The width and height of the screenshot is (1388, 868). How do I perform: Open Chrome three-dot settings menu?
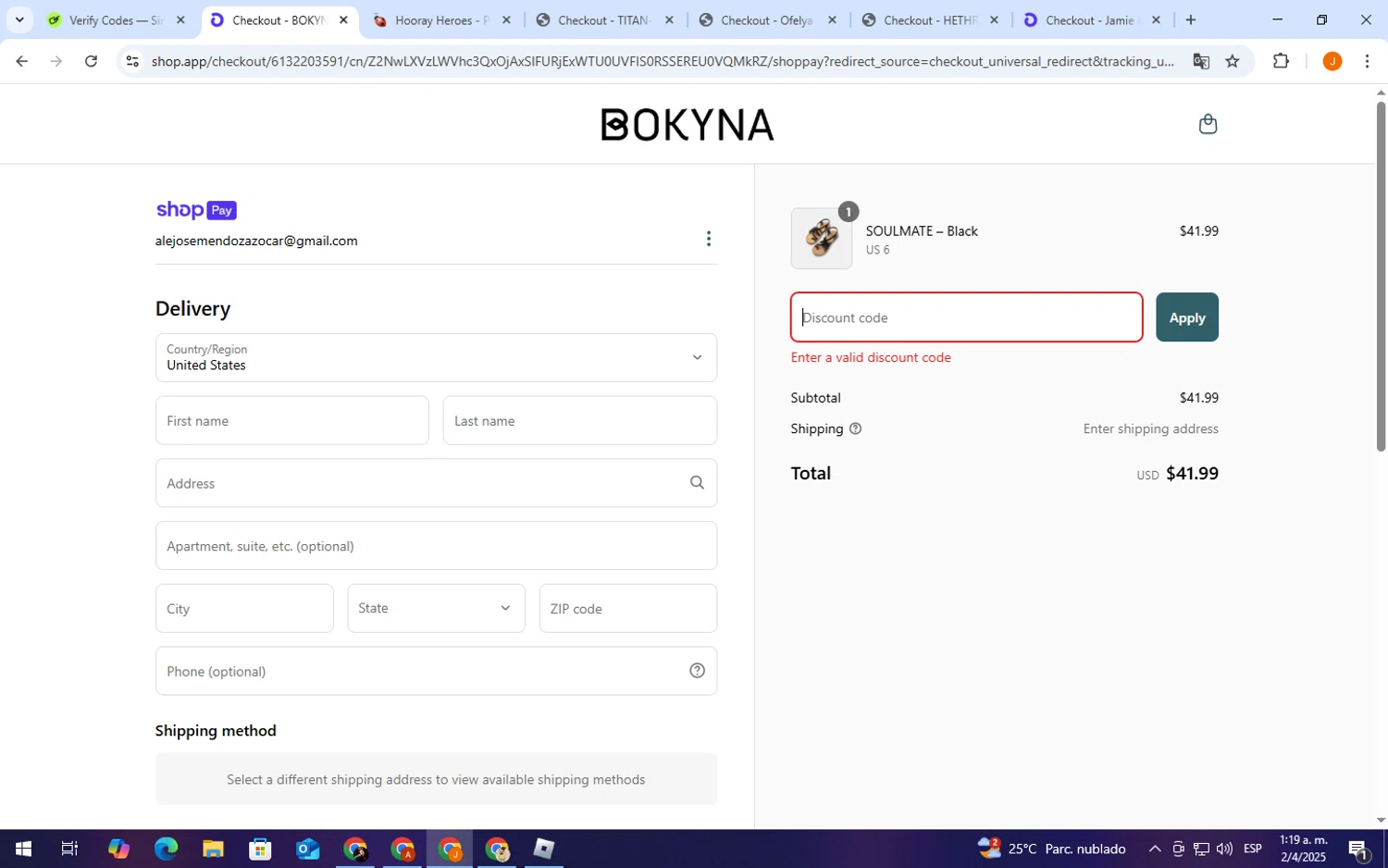tap(1367, 61)
